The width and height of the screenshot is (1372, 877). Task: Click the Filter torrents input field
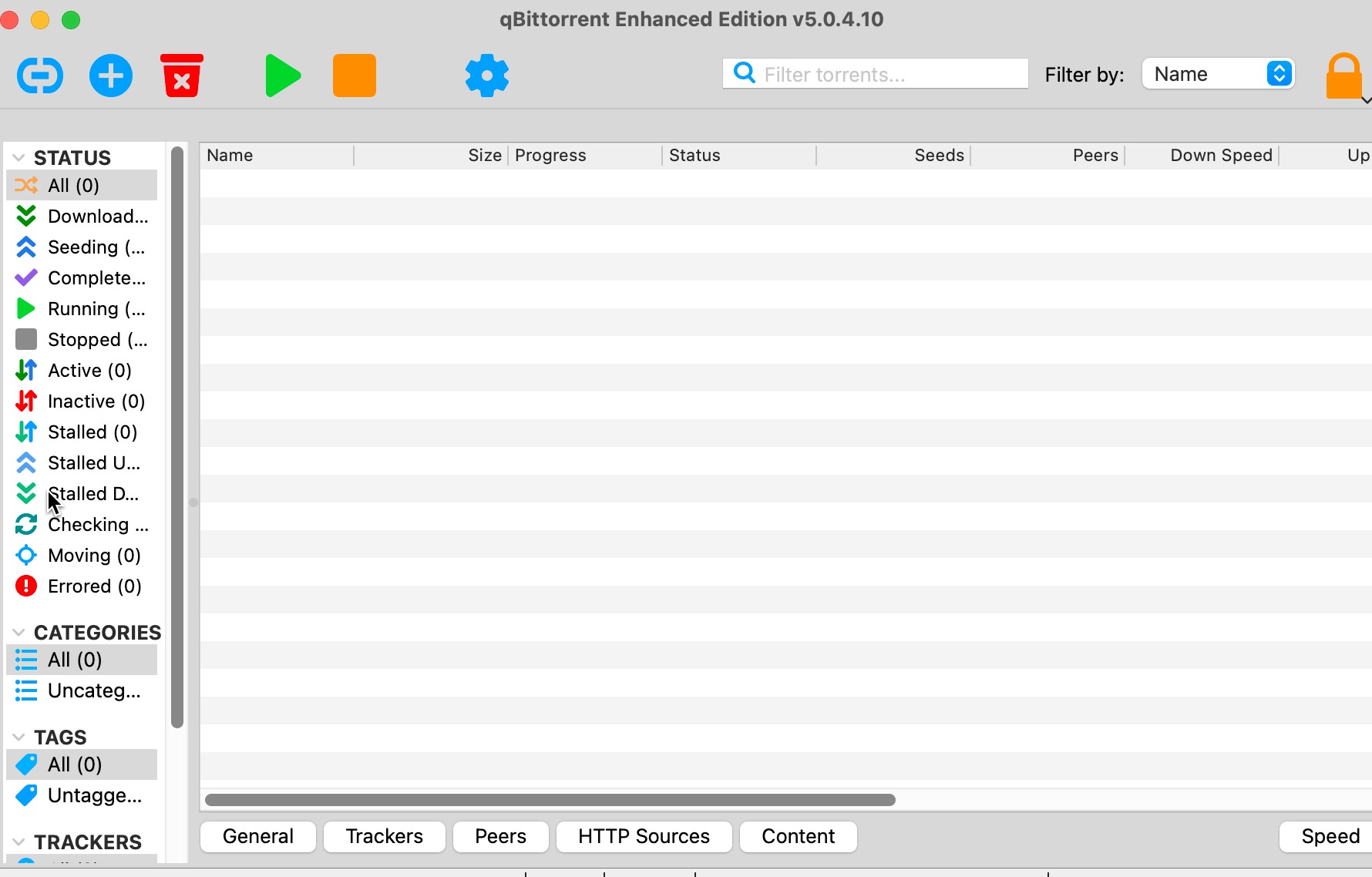pyautogui.click(x=876, y=73)
